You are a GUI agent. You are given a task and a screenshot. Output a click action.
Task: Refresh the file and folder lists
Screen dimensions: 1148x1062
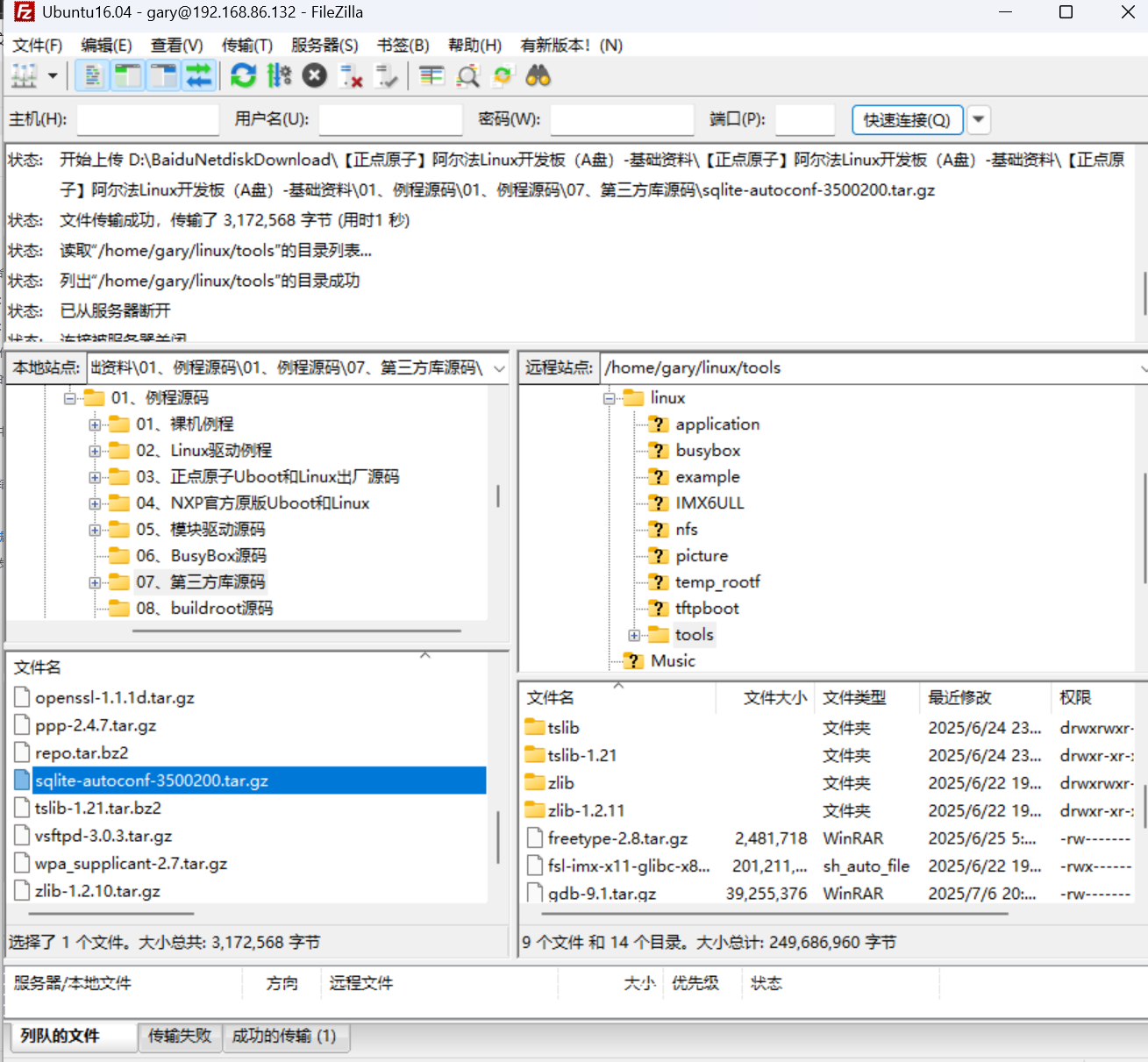coord(243,75)
